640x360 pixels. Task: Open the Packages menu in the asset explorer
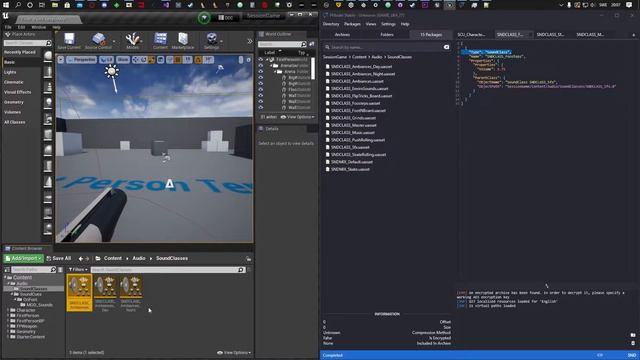[352, 24]
